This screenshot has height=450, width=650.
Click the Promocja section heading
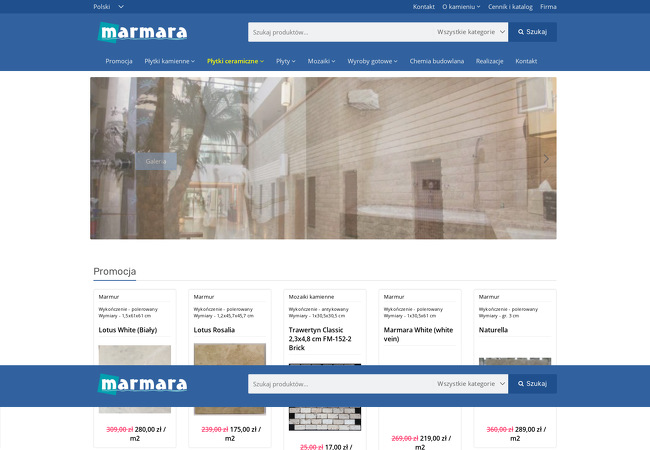tap(114, 271)
